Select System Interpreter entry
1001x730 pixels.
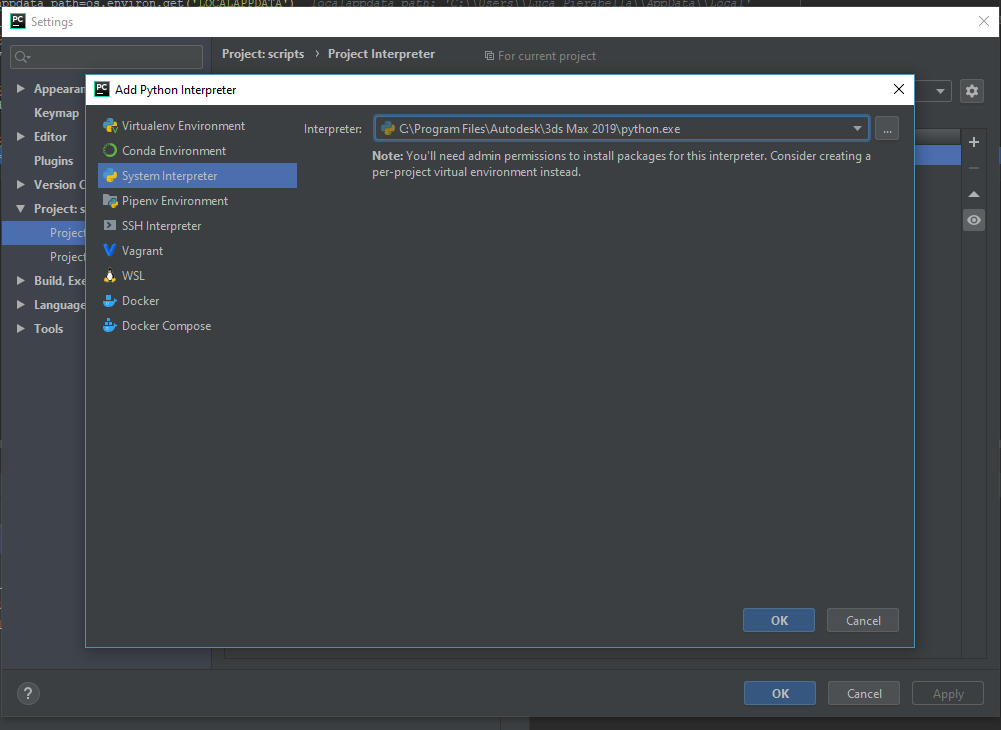click(x=197, y=176)
